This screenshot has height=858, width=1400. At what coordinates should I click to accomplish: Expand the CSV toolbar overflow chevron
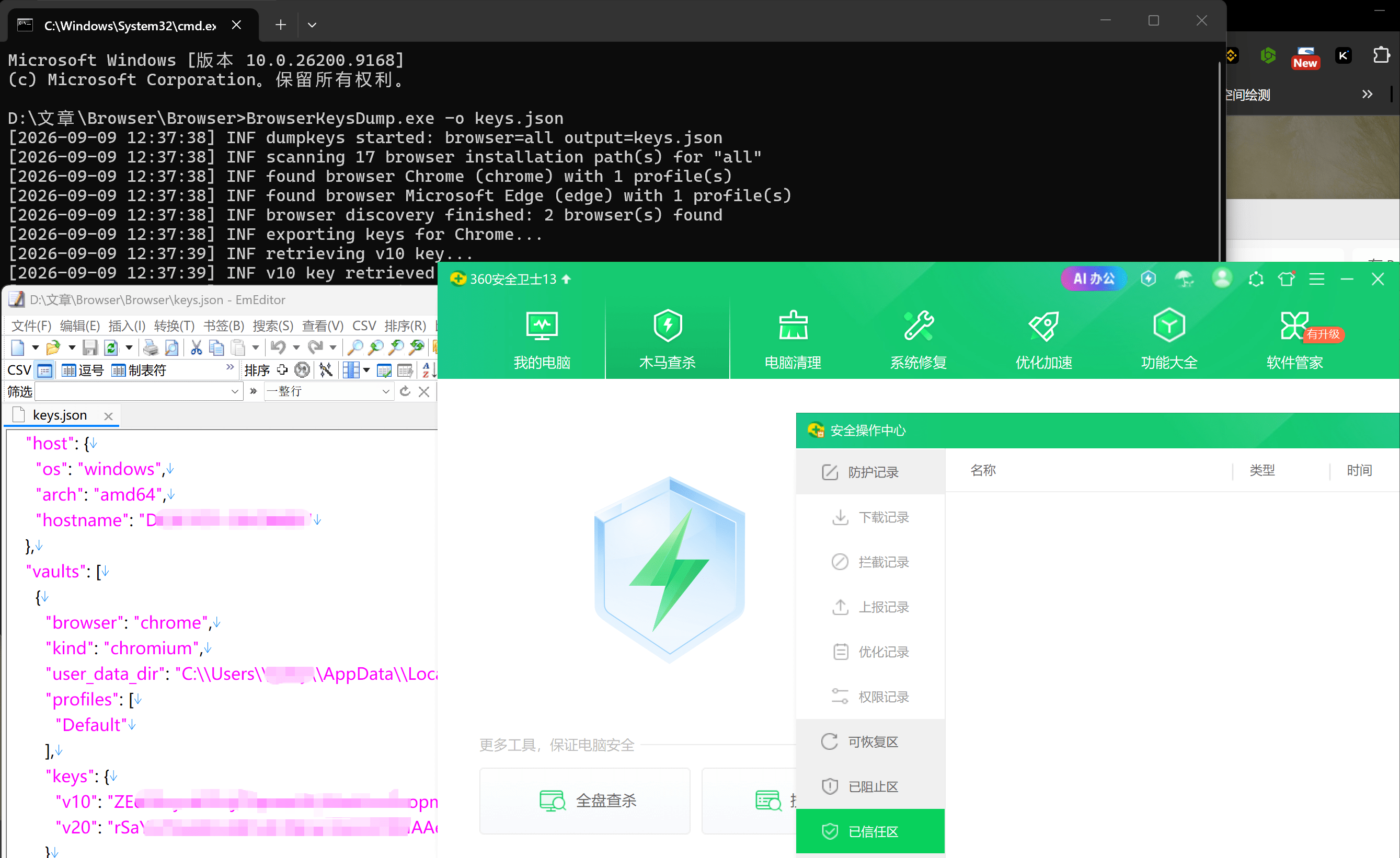tap(230, 367)
